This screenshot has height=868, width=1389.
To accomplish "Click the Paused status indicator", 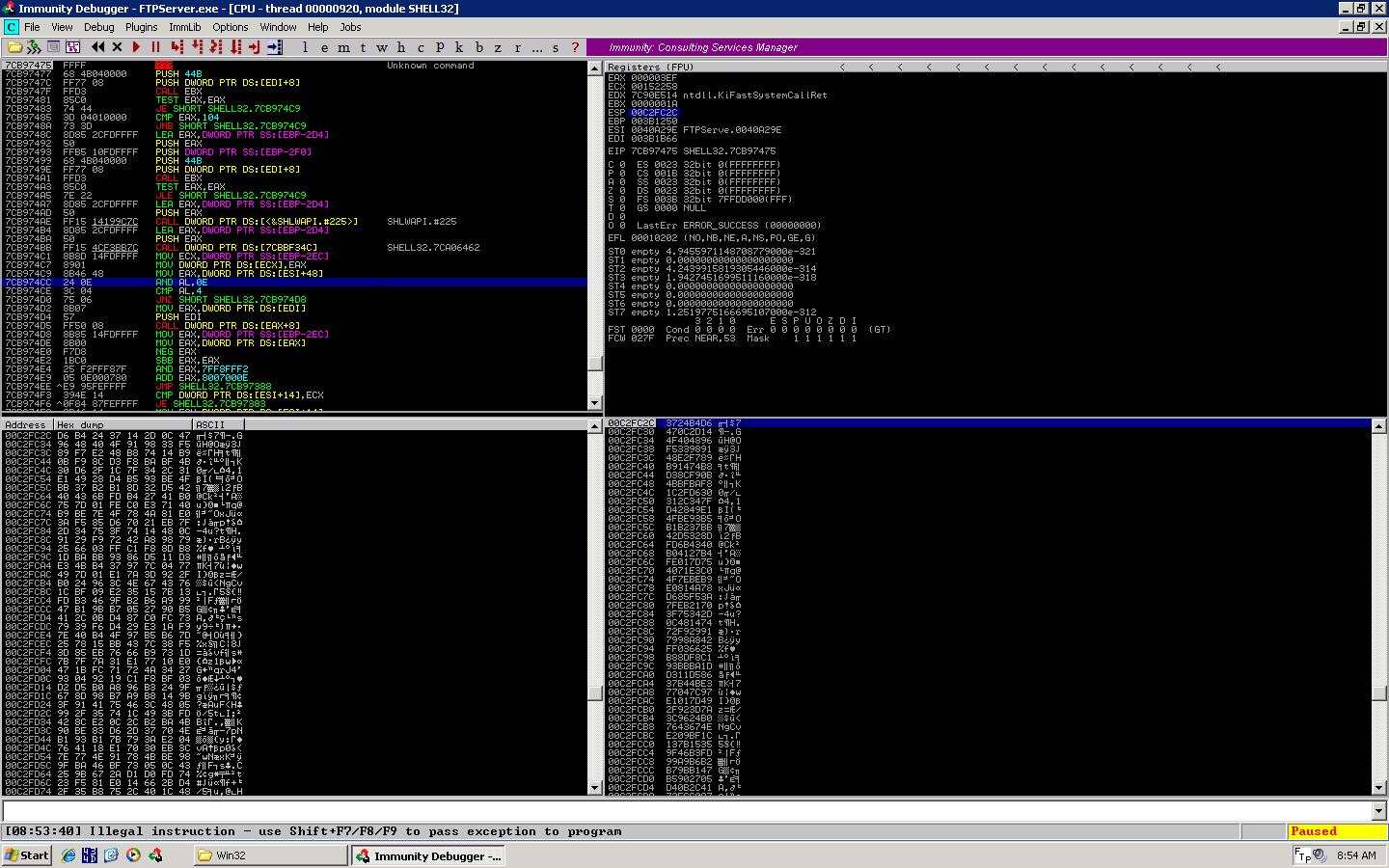I will pyautogui.click(x=1337, y=831).
